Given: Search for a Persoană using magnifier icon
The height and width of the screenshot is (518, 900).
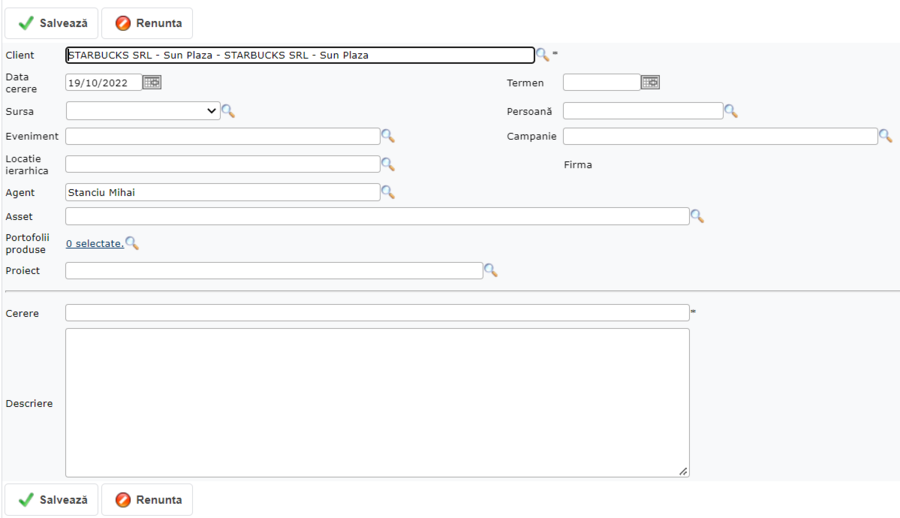Looking at the screenshot, I should coord(731,111).
